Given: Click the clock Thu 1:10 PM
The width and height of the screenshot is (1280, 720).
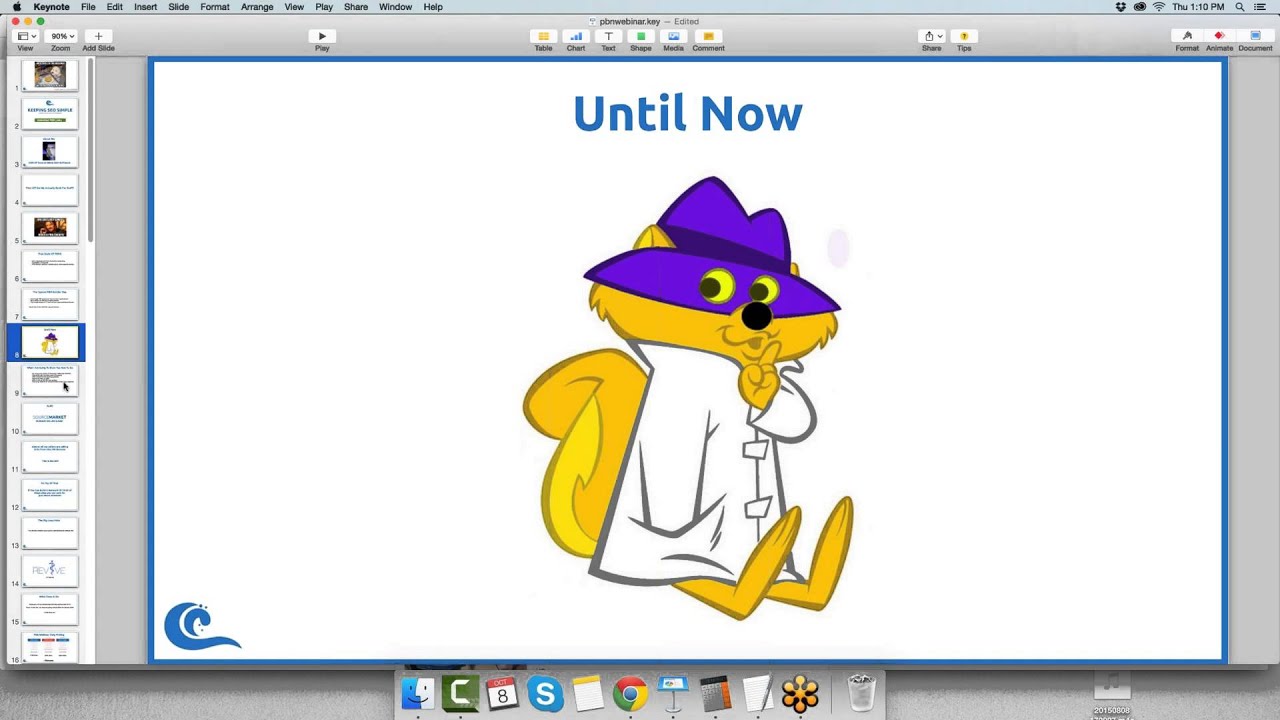Looking at the screenshot, I should coord(1198,7).
